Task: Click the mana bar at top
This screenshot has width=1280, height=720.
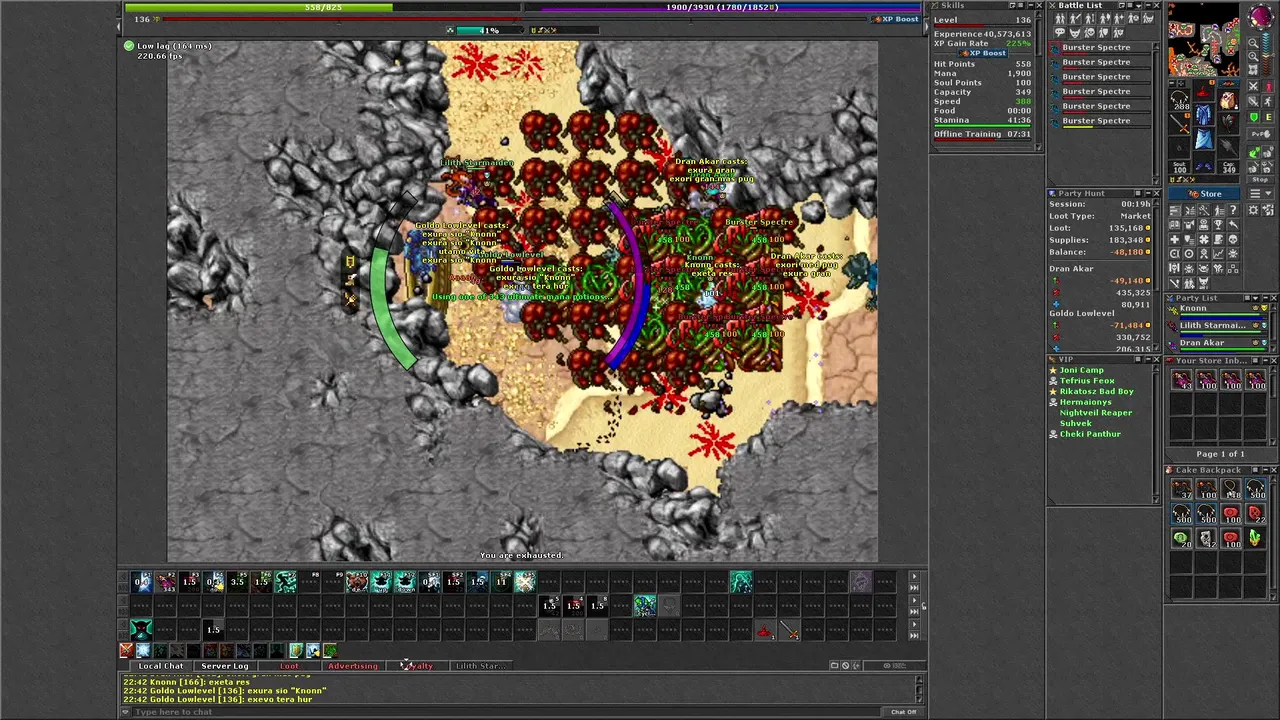Action: pos(722,7)
